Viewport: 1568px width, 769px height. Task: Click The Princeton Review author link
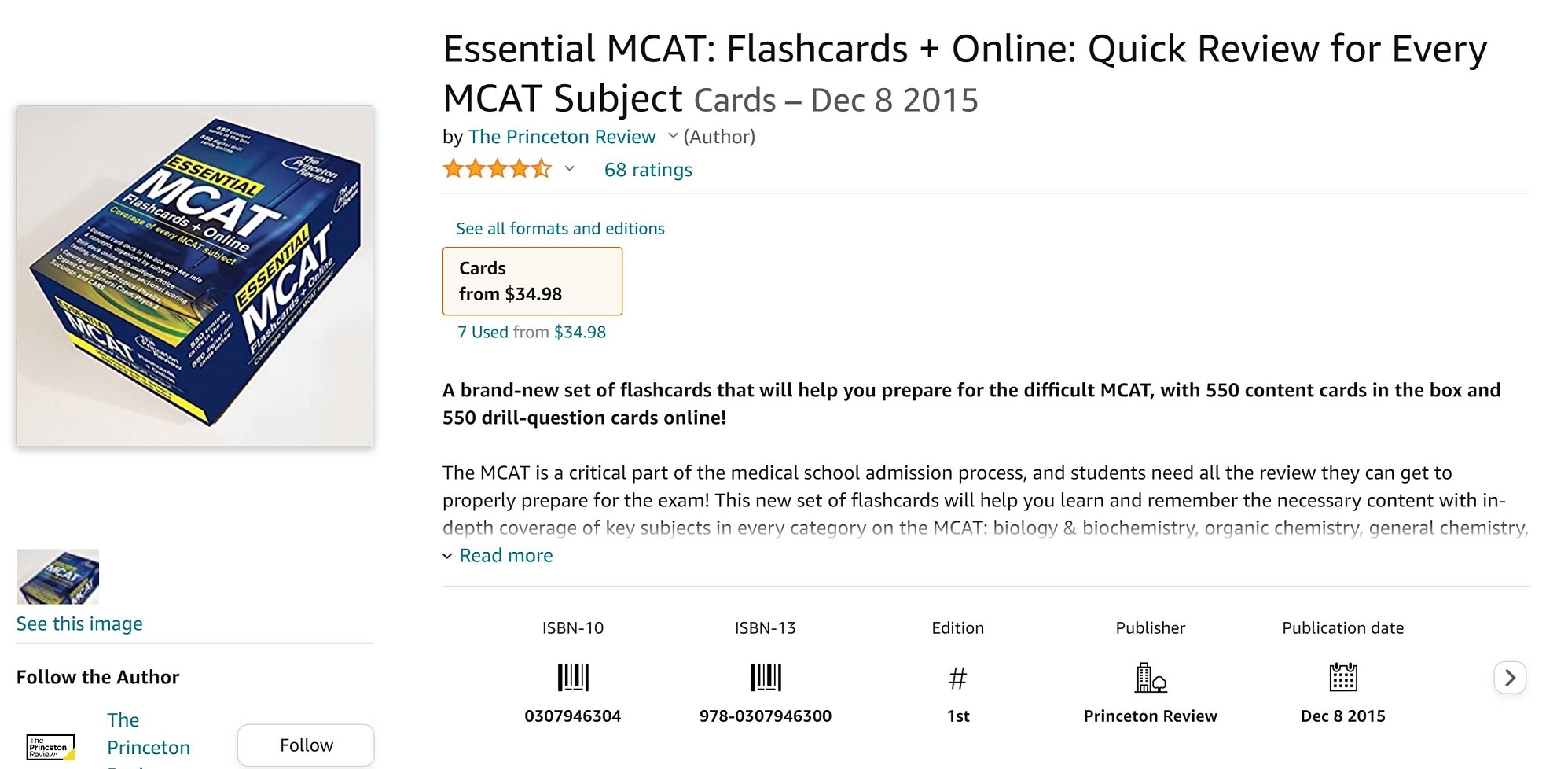click(561, 137)
